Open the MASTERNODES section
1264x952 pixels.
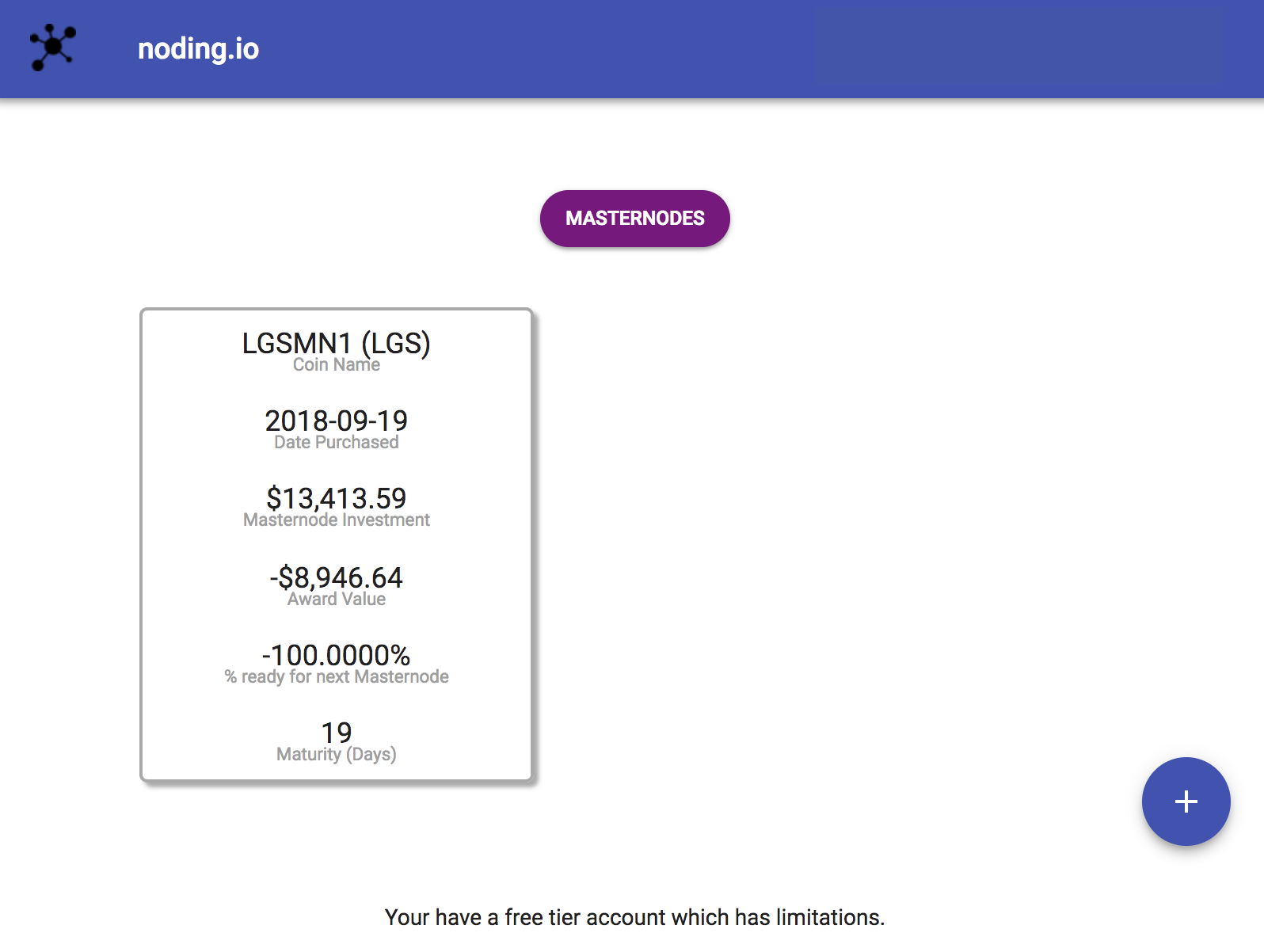[634, 218]
